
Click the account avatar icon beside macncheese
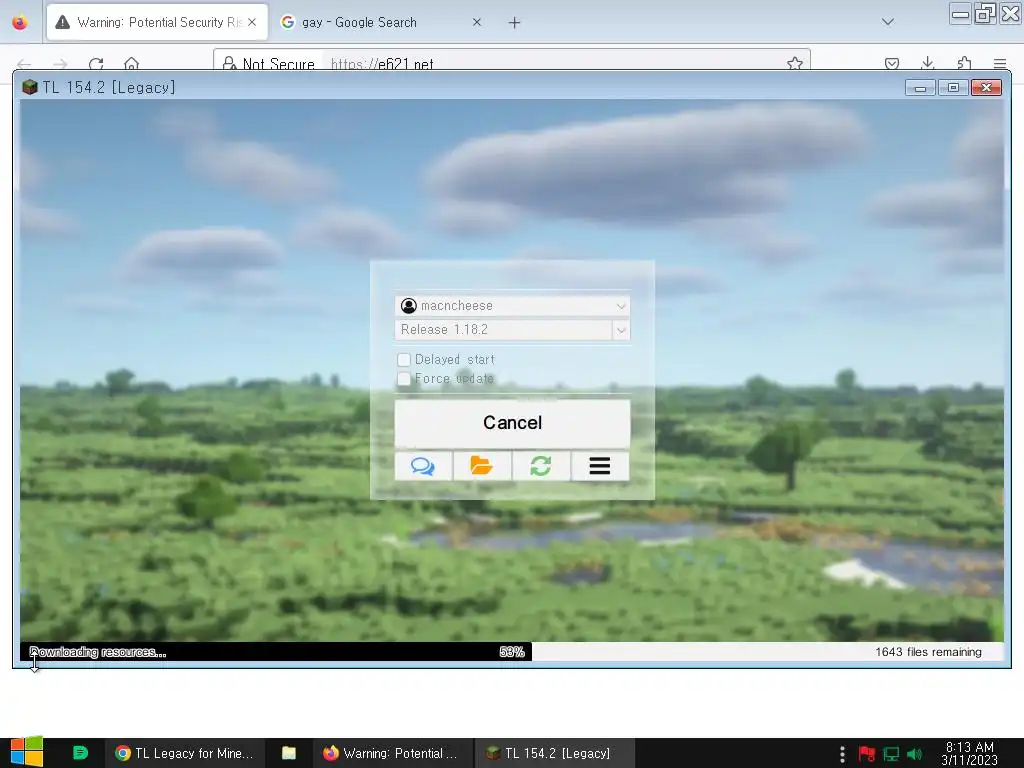click(409, 306)
